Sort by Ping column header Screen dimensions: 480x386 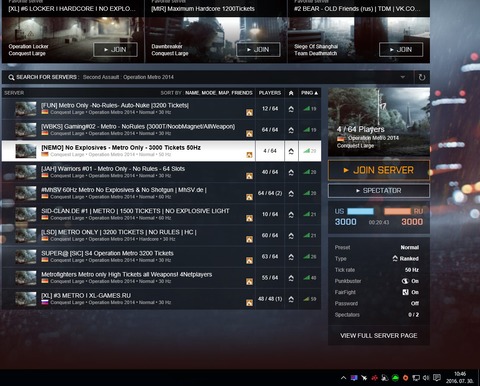click(x=309, y=93)
